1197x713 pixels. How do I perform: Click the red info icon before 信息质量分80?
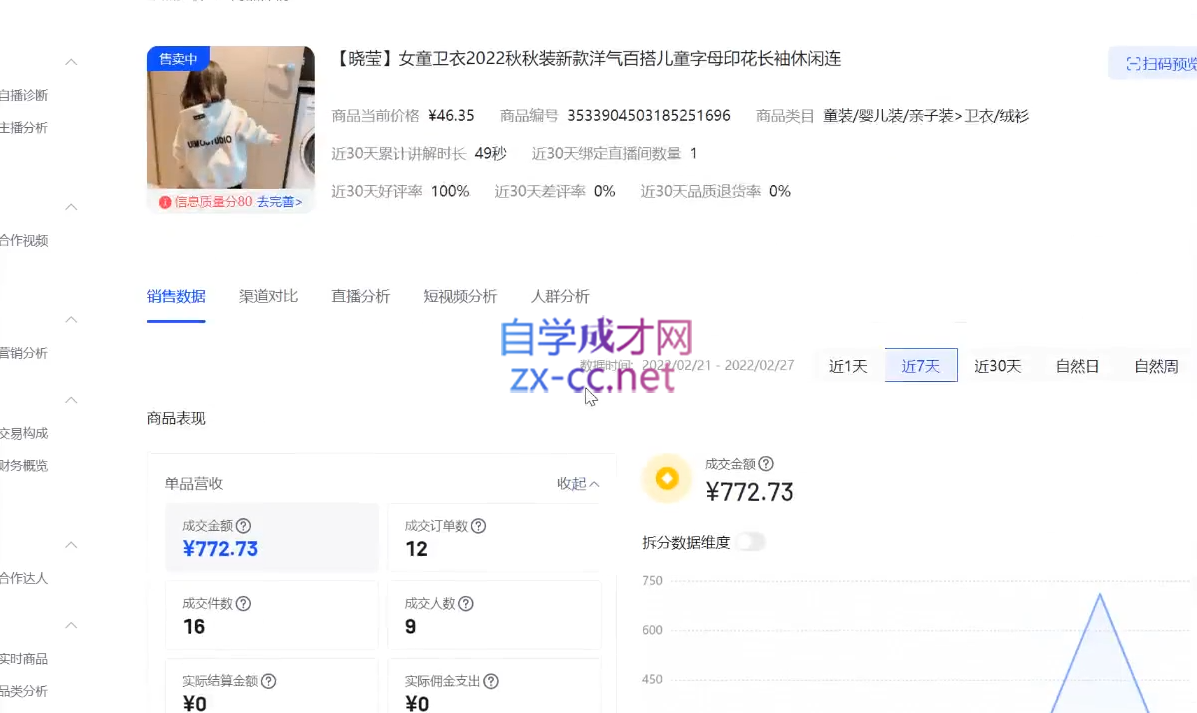[165, 202]
